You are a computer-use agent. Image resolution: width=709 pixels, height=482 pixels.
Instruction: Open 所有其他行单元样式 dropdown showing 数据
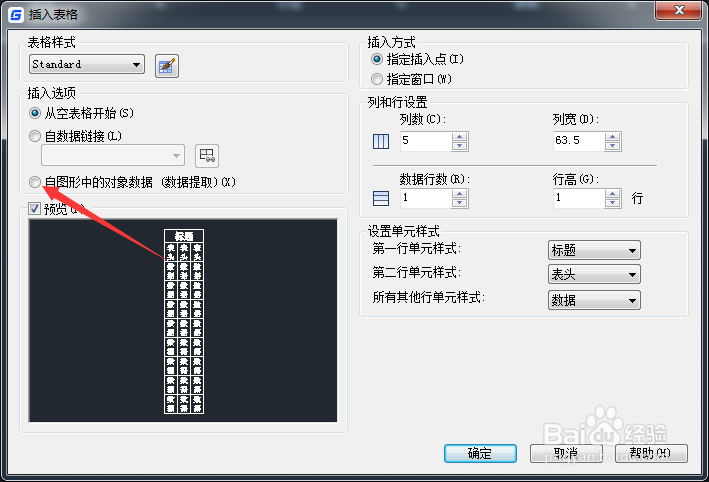(x=594, y=300)
